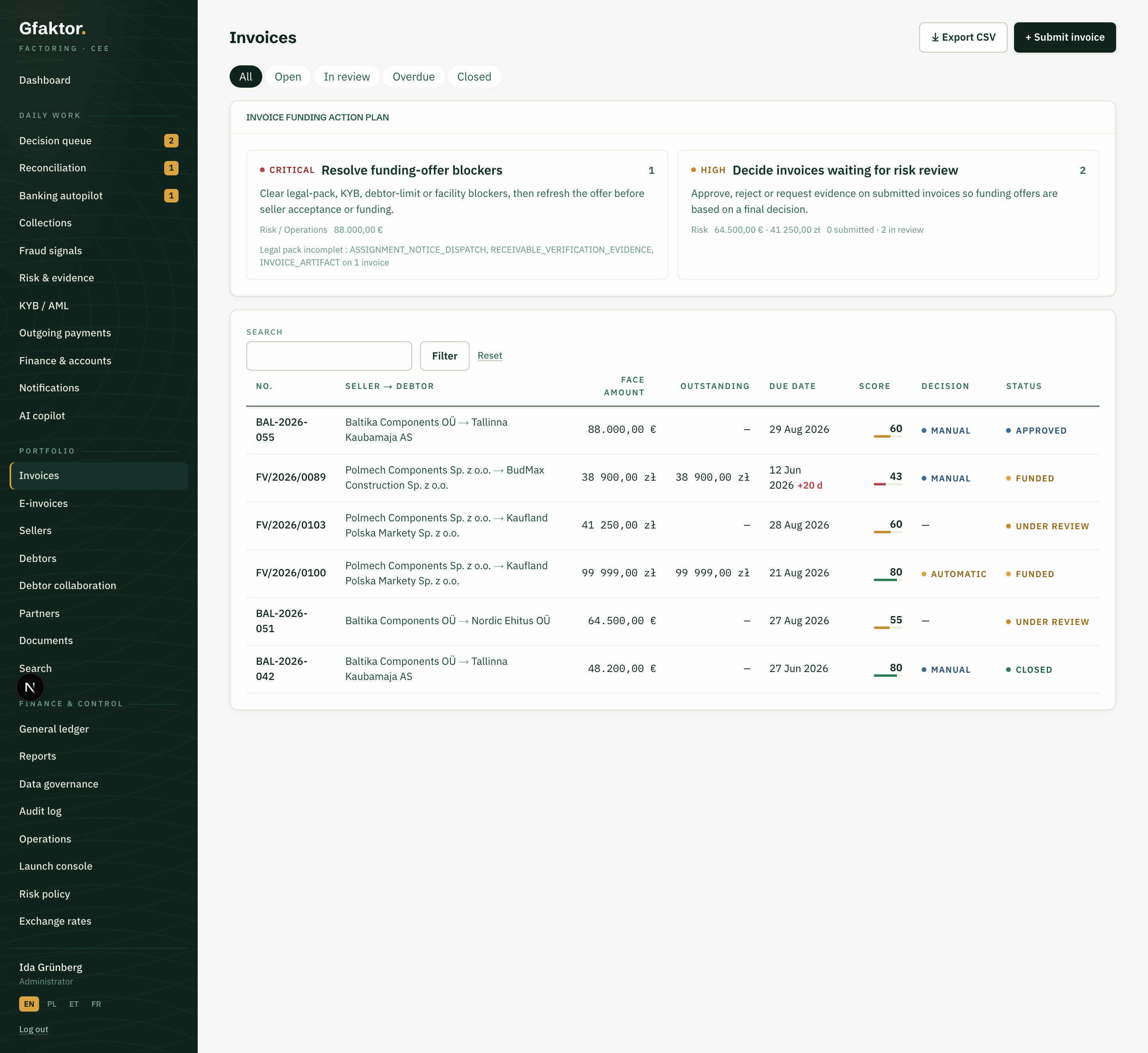1148x1053 pixels.
Task: Click the CLOSED status of BAL-2026-042
Action: point(1029,670)
